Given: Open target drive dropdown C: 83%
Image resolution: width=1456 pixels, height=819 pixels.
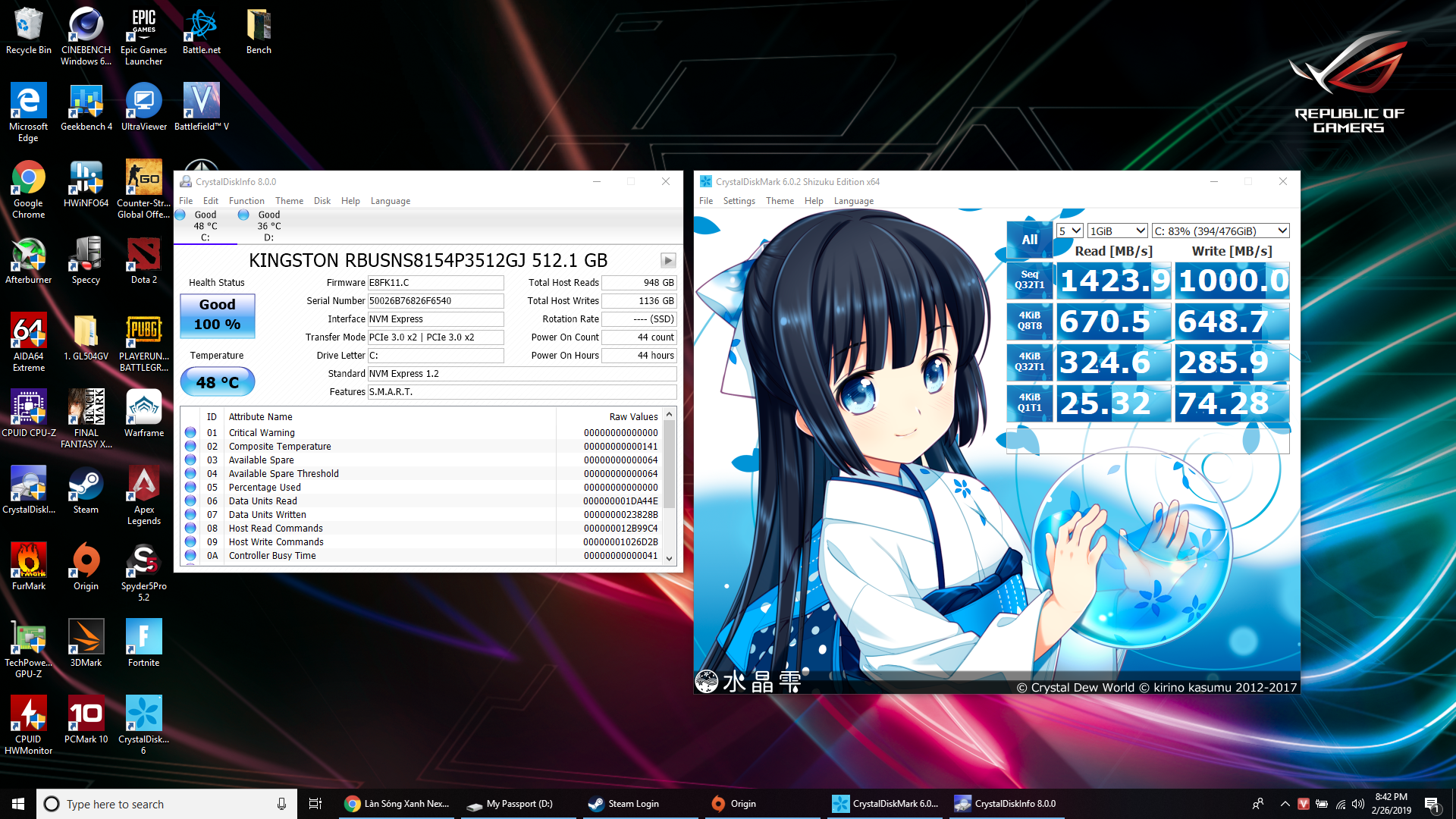Looking at the screenshot, I should [1220, 231].
